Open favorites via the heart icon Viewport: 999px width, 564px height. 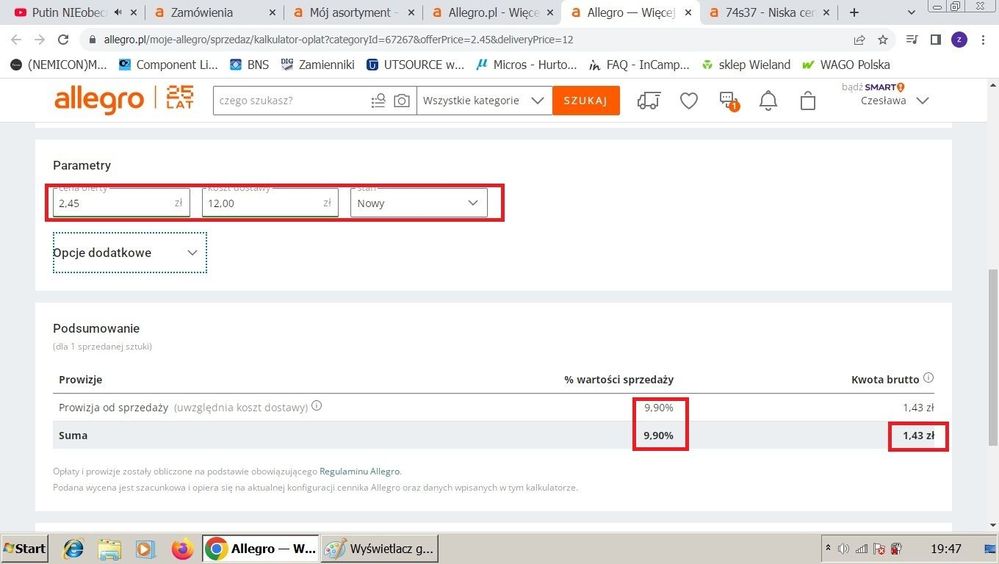click(688, 101)
